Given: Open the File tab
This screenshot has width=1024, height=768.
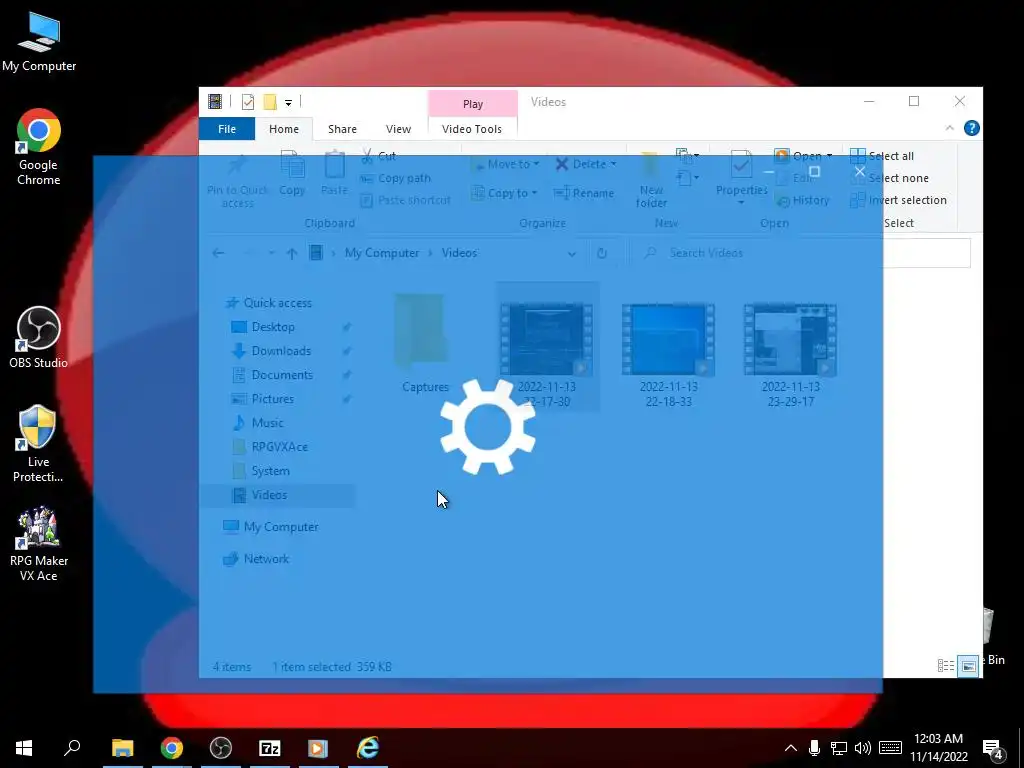Looking at the screenshot, I should [227, 129].
